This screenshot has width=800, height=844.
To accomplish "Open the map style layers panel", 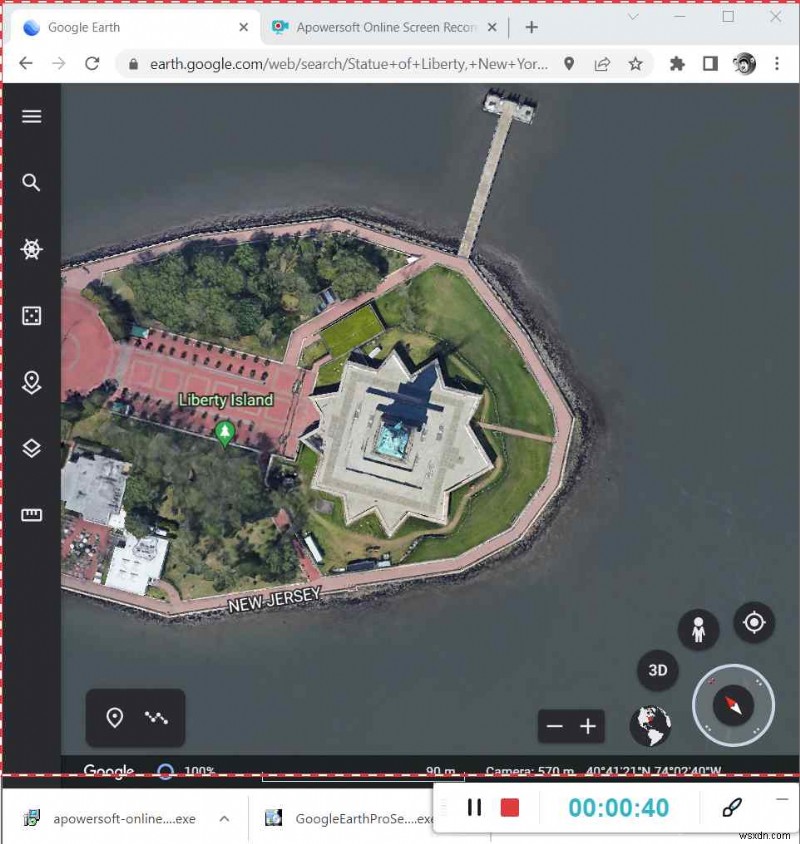I will coord(31,449).
